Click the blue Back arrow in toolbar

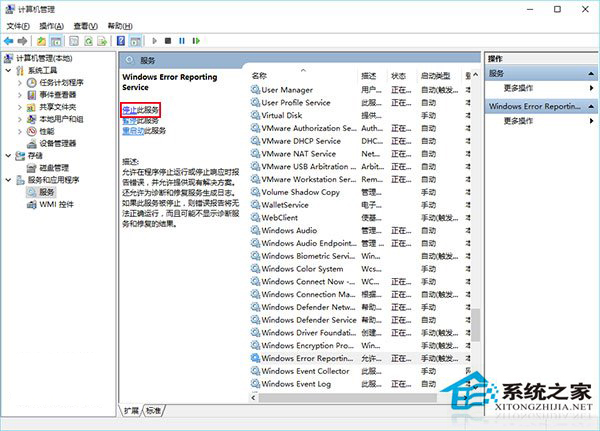coord(8,41)
